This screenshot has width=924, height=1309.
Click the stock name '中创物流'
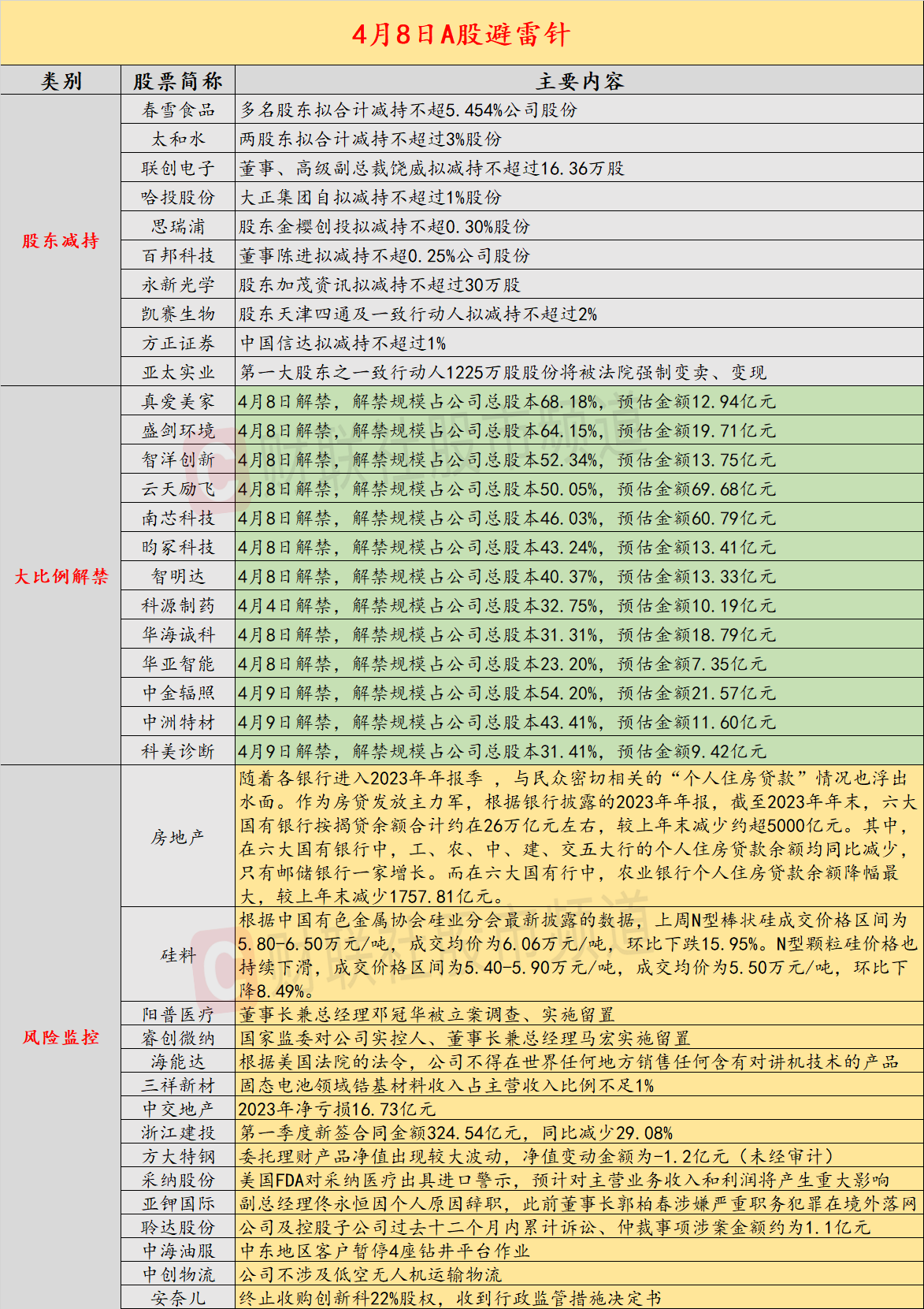pos(178,1274)
